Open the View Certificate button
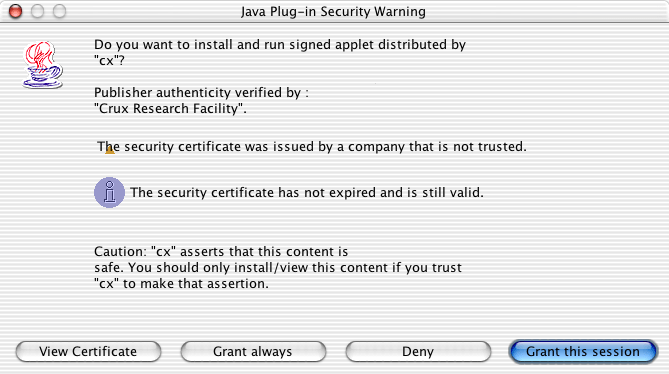This screenshot has height=374, width=669. click(x=88, y=351)
